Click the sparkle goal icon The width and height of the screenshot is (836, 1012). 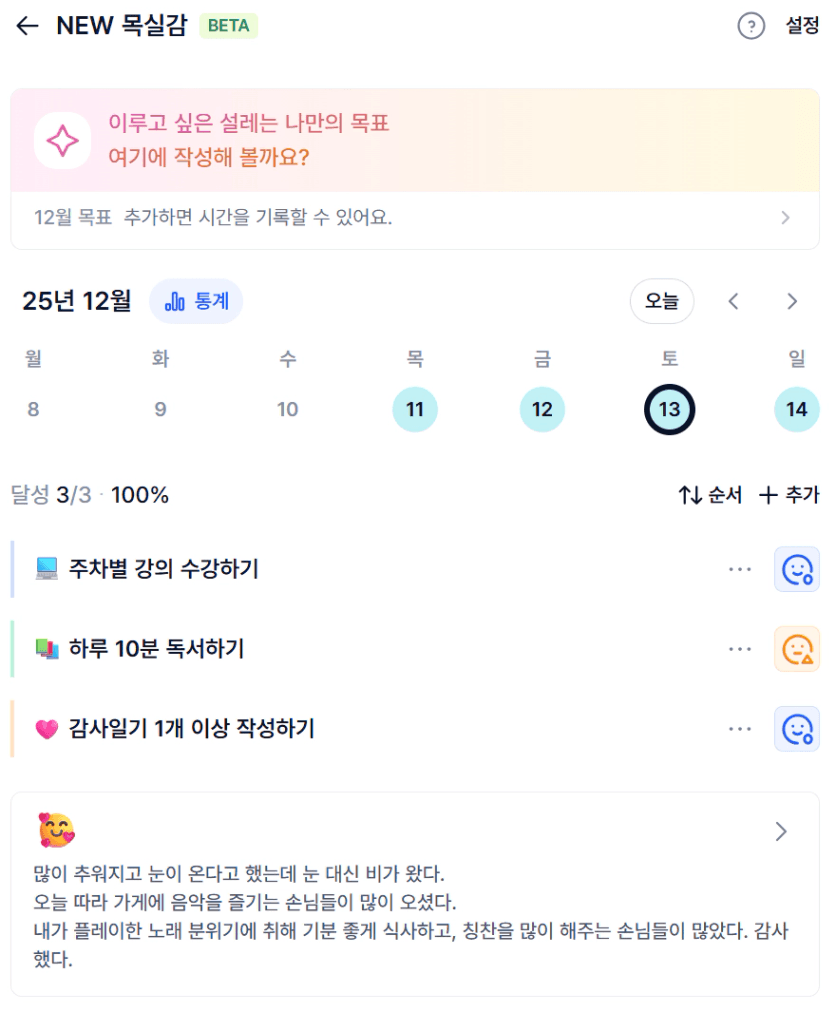tap(62, 141)
